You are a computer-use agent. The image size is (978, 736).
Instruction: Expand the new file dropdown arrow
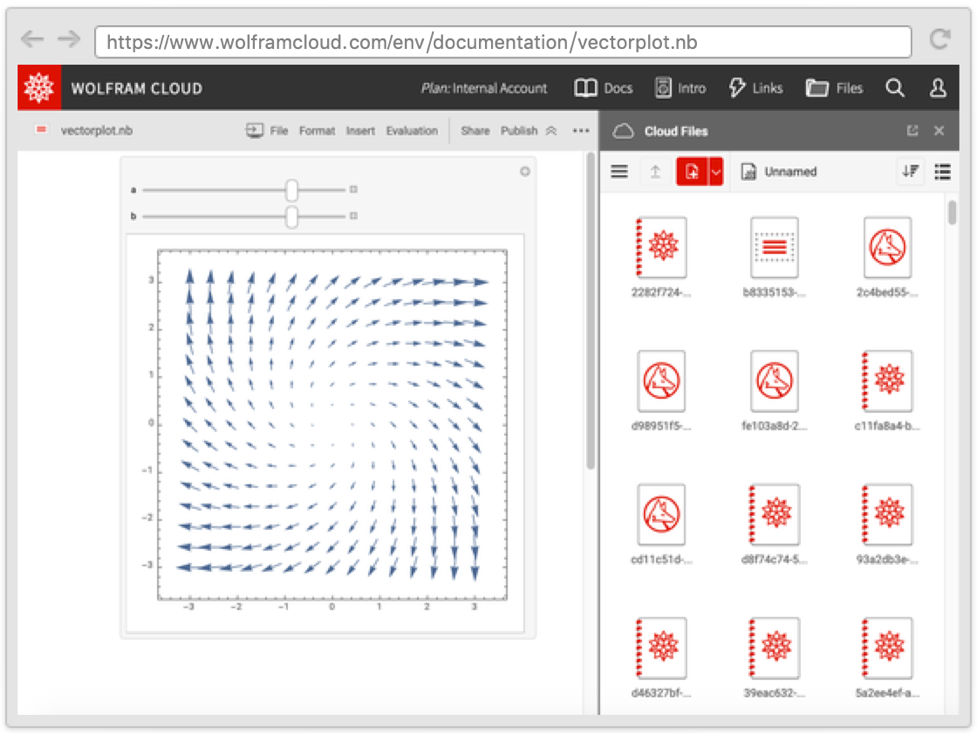(715, 172)
